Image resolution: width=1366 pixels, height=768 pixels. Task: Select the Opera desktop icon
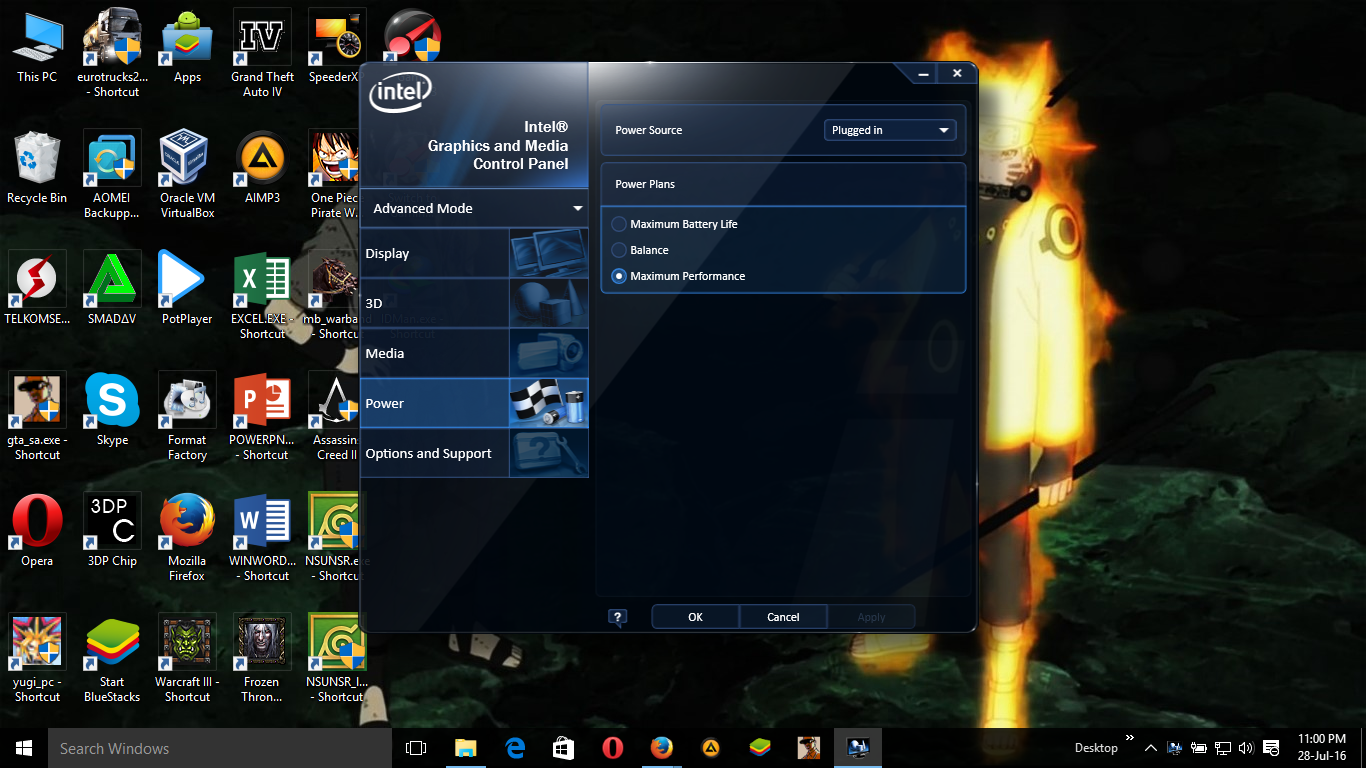(37, 532)
